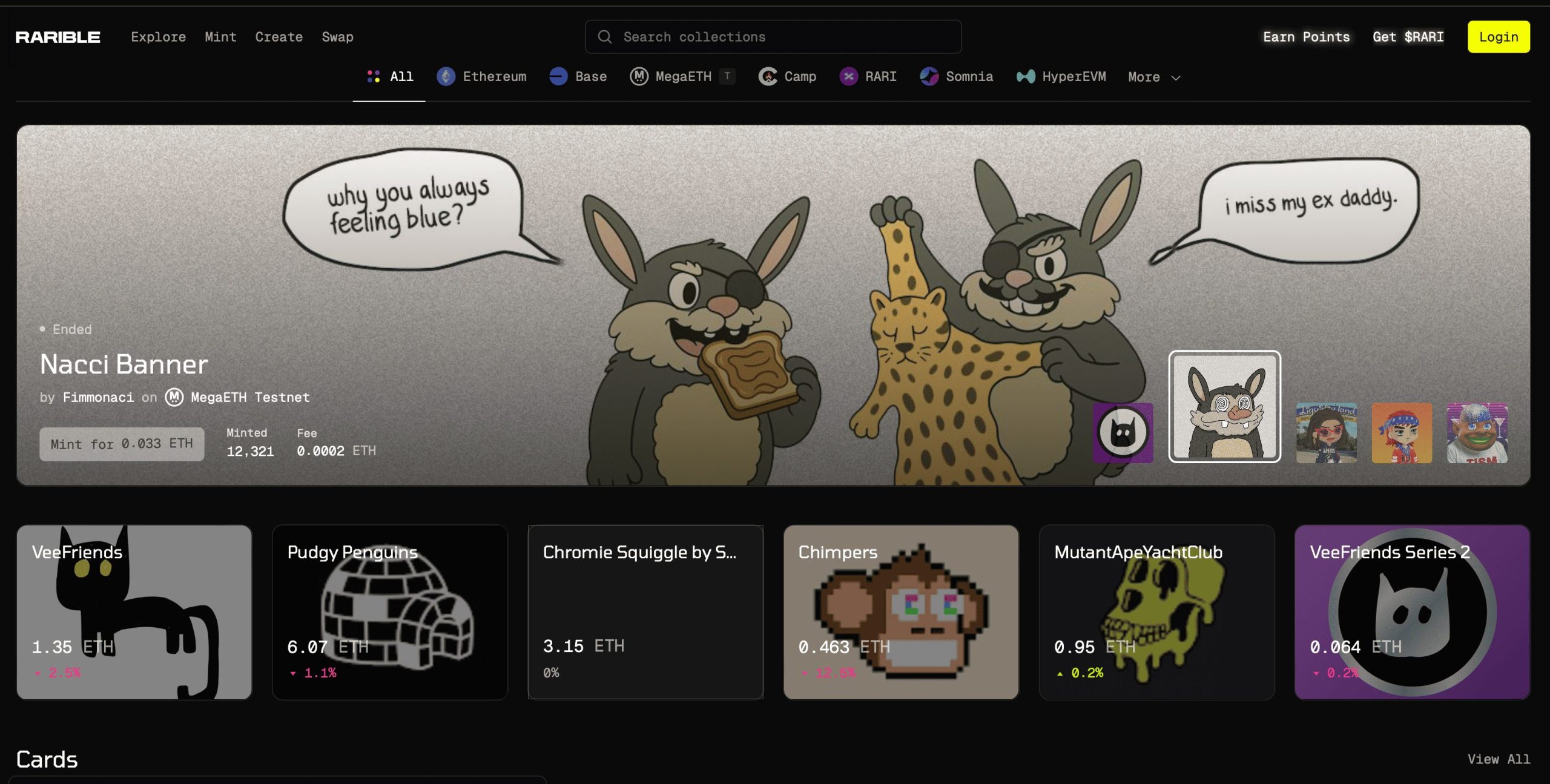Open the Pudgy Penguins collection card
The width and height of the screenshot is (1550, 784).
point(390,611)
